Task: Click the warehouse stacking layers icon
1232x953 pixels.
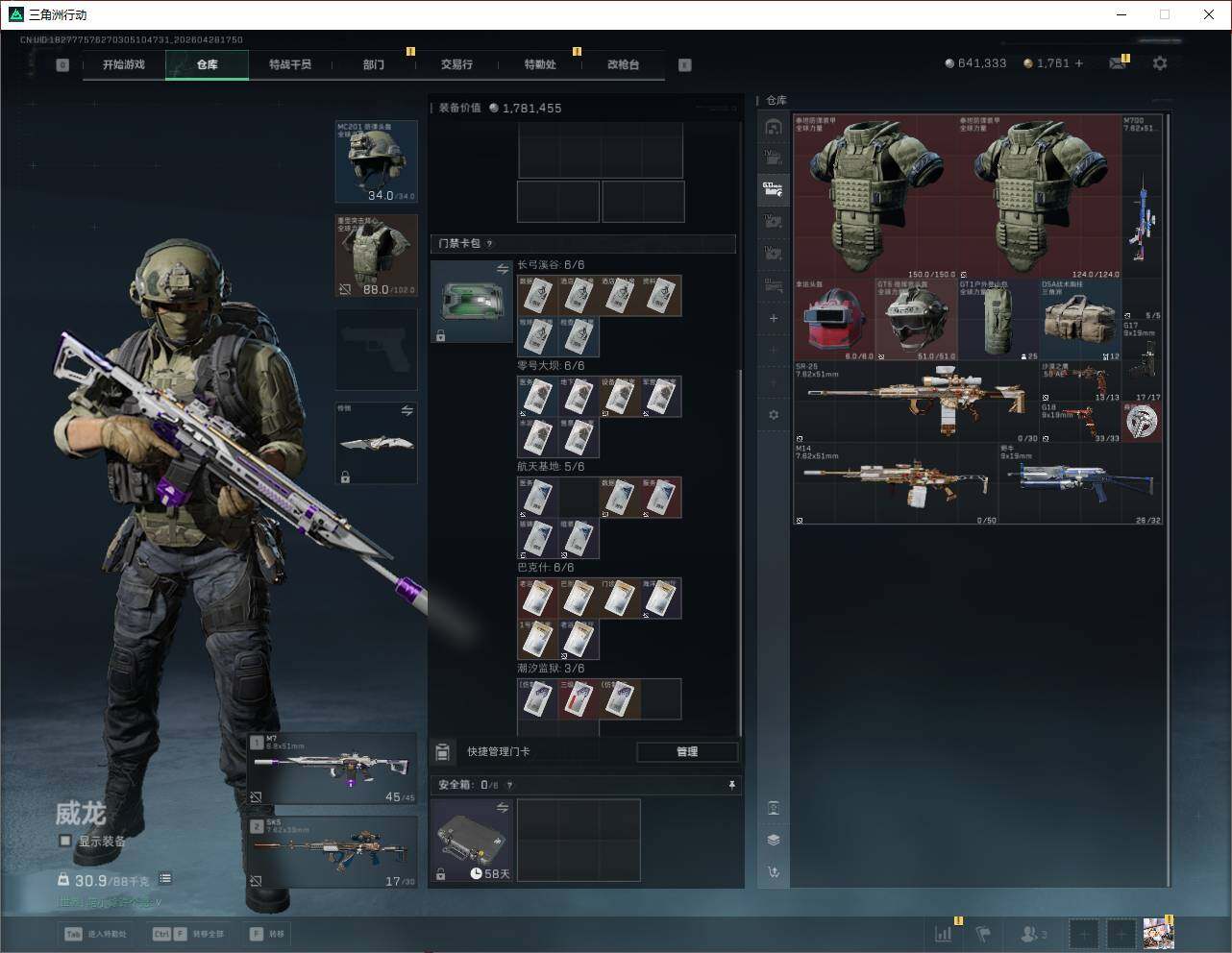Action: pyautogui.click(x=774, y=840)
